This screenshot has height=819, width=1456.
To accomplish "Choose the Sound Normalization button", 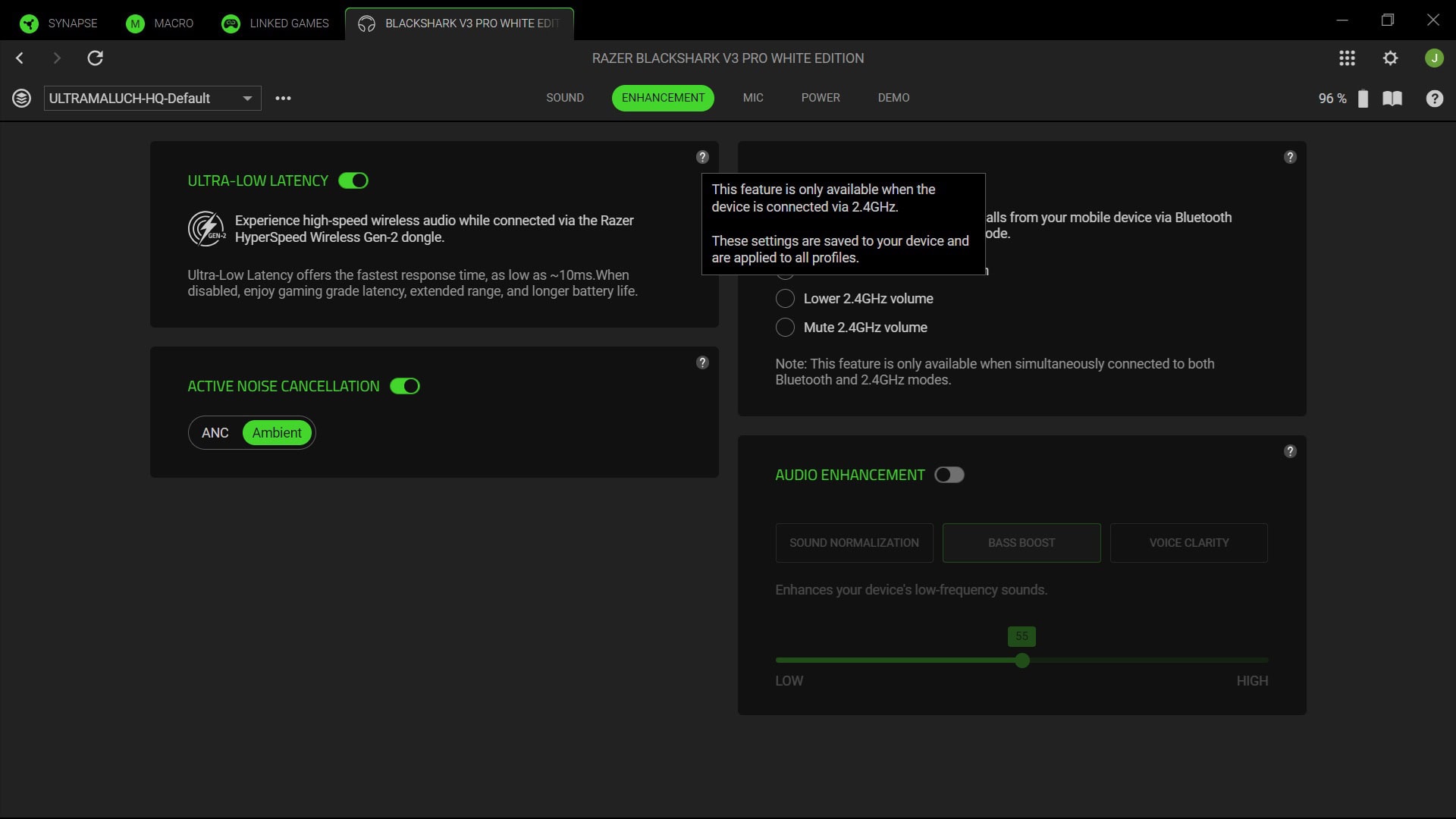I will [x=854, y=543].
